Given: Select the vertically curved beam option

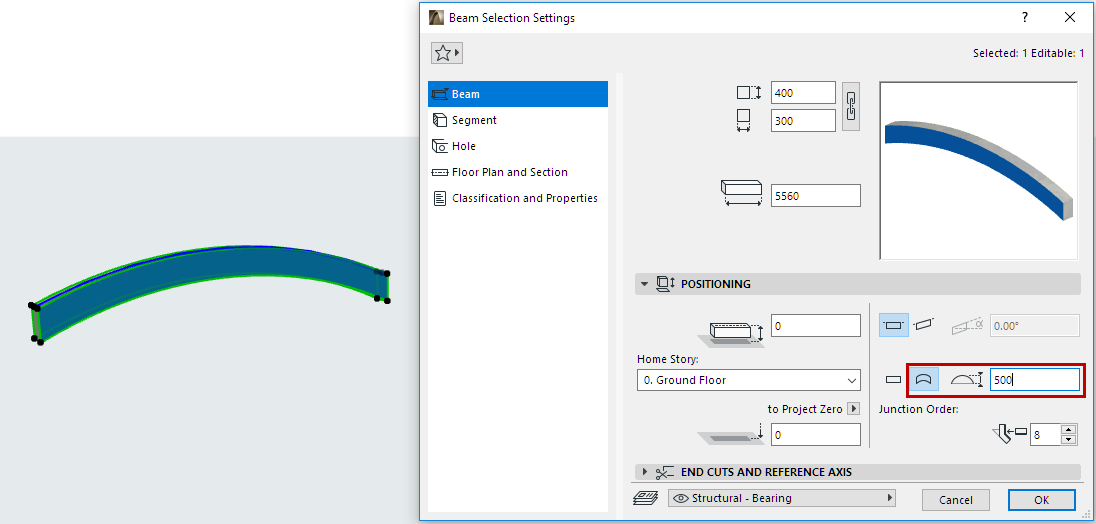Looking at the screenshot, I should [923, 379].
